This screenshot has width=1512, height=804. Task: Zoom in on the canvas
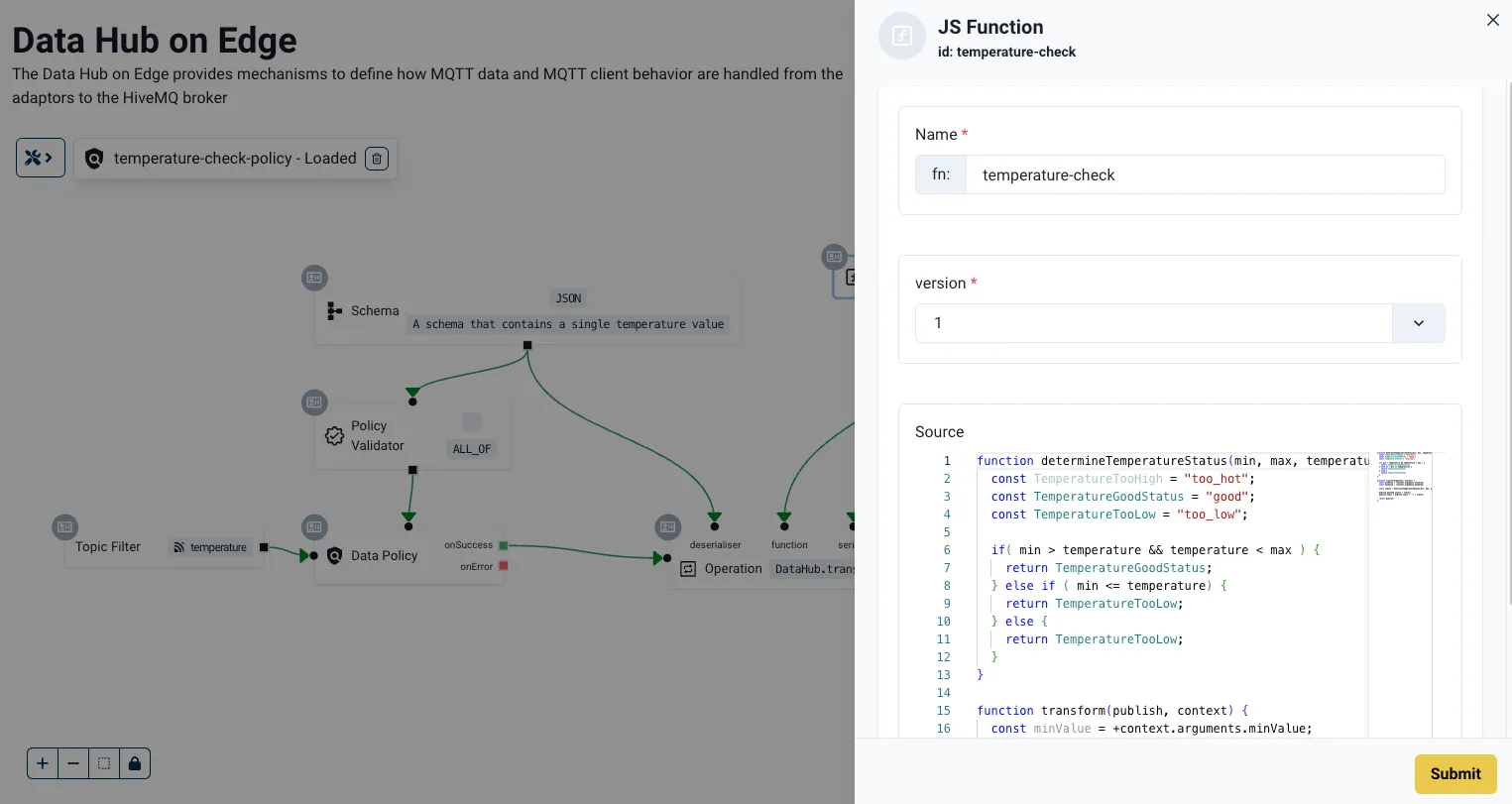43,763
